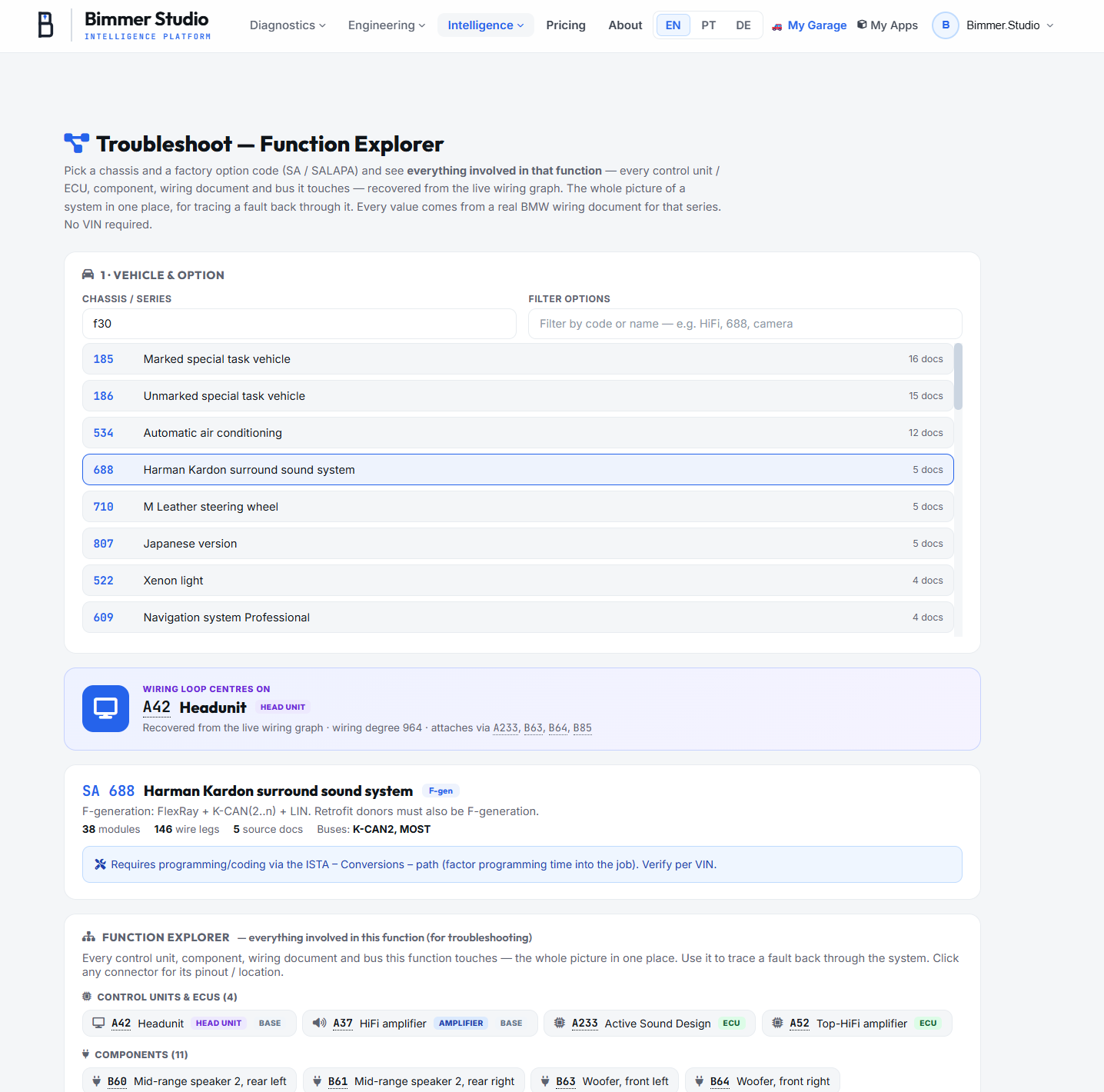Open the Diagnostics dropdown menu

point(288,25)
